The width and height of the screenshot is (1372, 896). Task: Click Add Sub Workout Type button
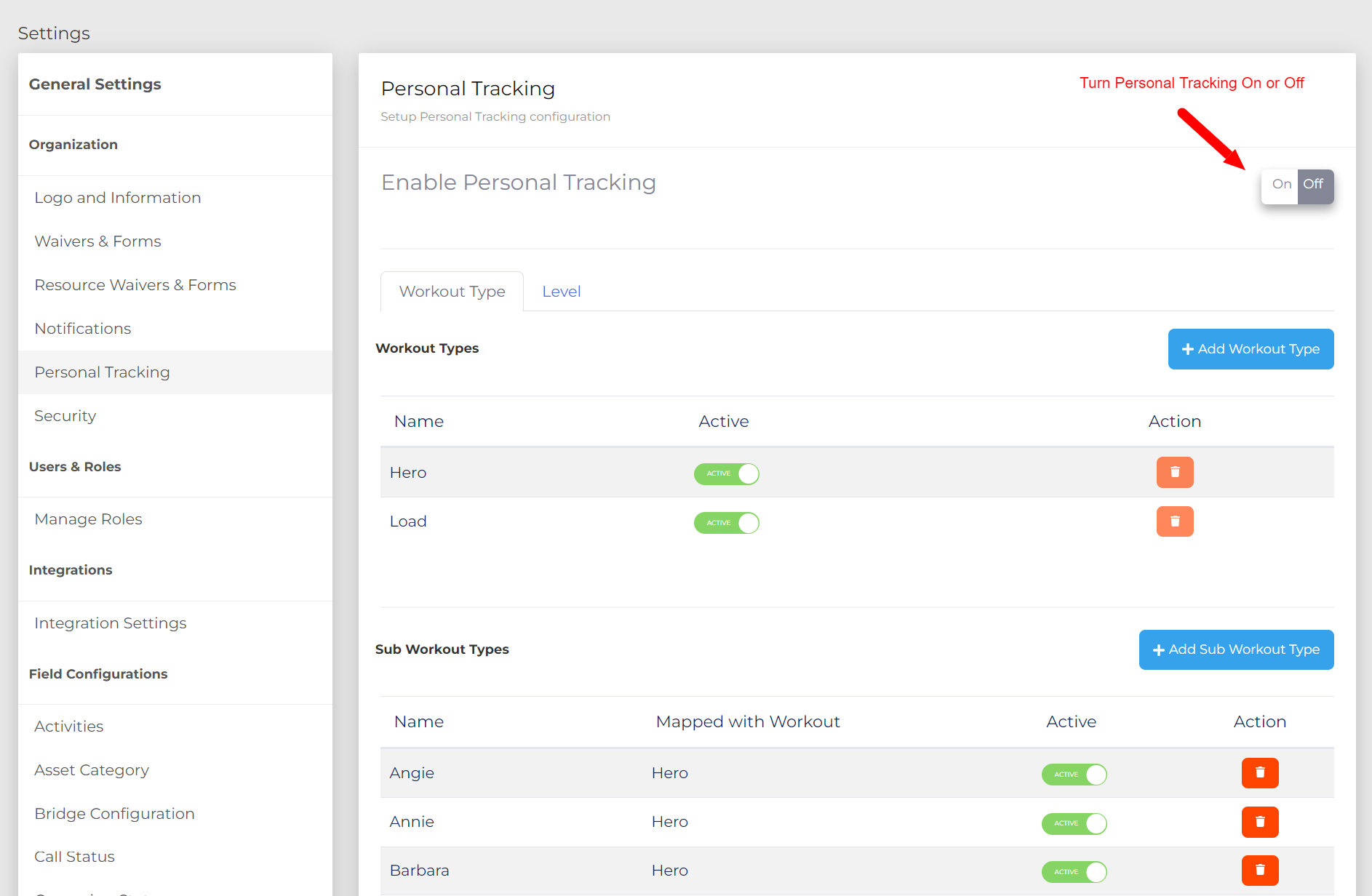pos(1235,649)
